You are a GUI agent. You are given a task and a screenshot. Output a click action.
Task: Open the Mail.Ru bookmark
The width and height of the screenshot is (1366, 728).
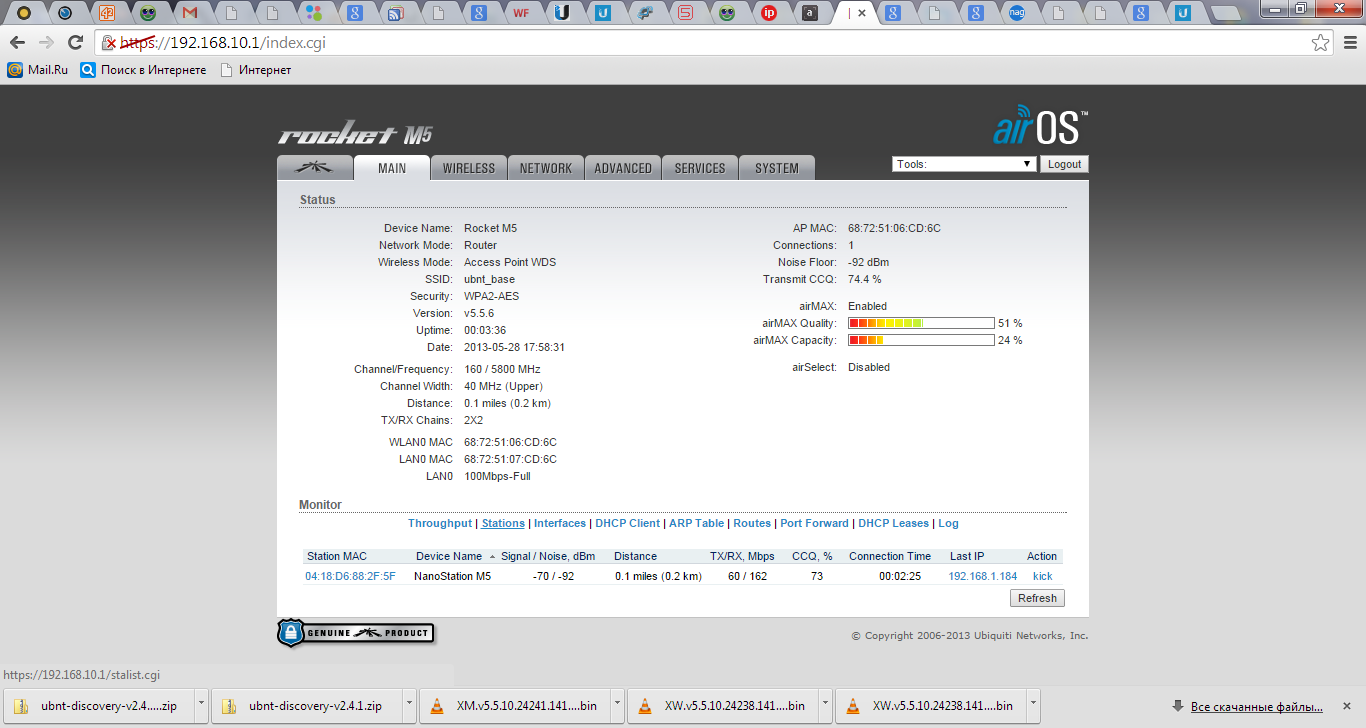click(x=38, y=70)
